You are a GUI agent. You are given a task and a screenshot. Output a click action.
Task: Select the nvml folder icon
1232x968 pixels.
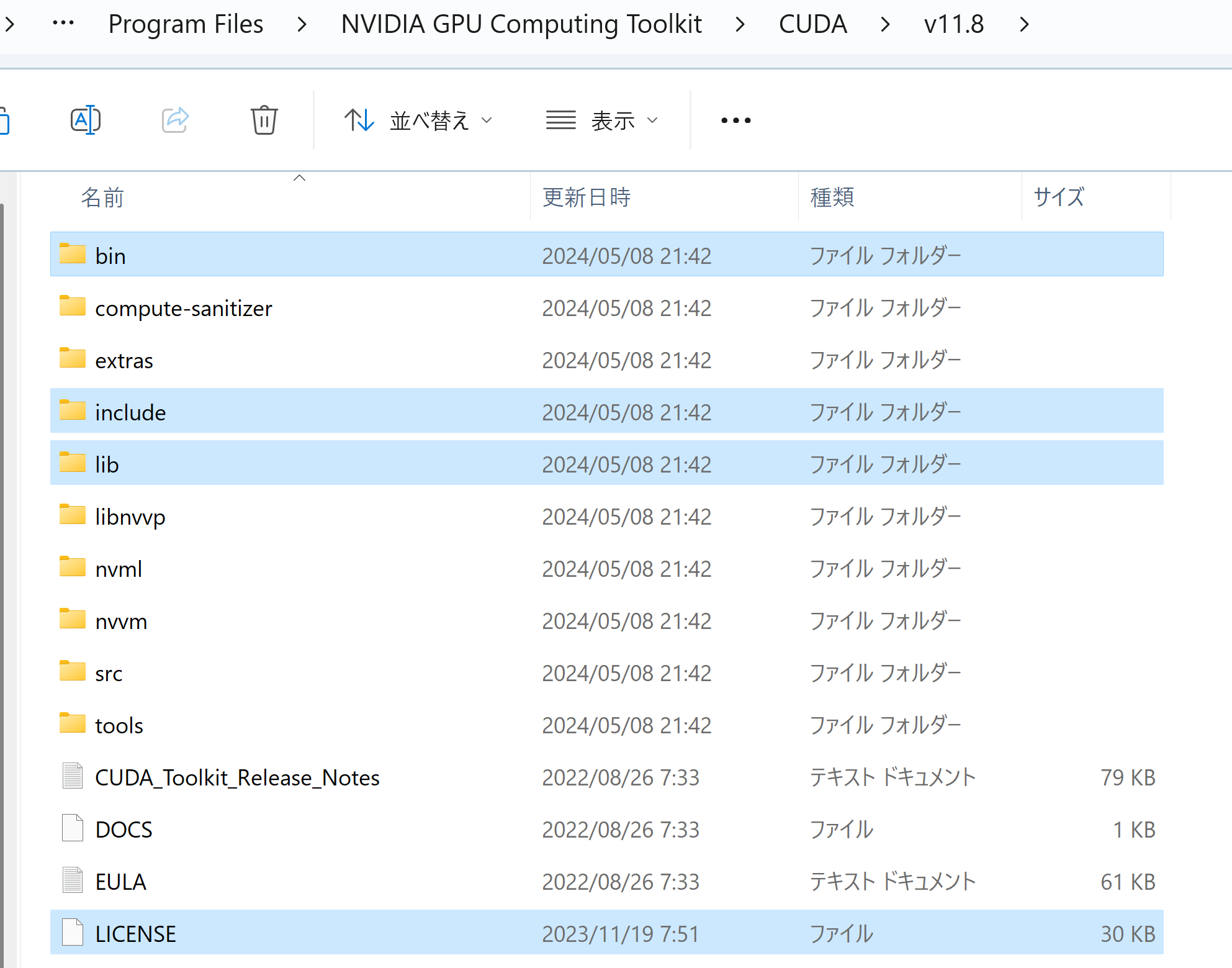click(x=73, y=567)
